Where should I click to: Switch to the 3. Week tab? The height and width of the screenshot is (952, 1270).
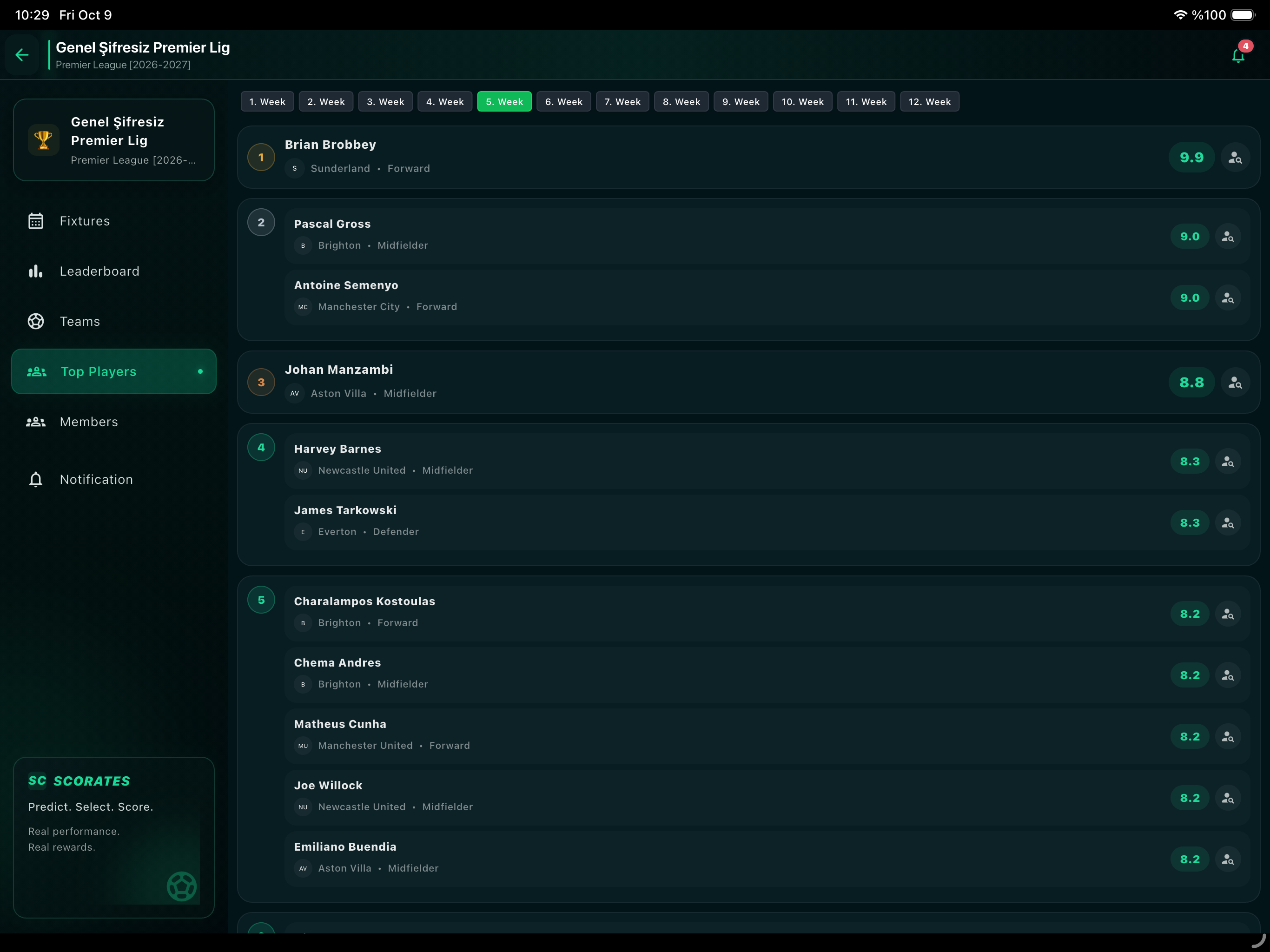(385, 102)
